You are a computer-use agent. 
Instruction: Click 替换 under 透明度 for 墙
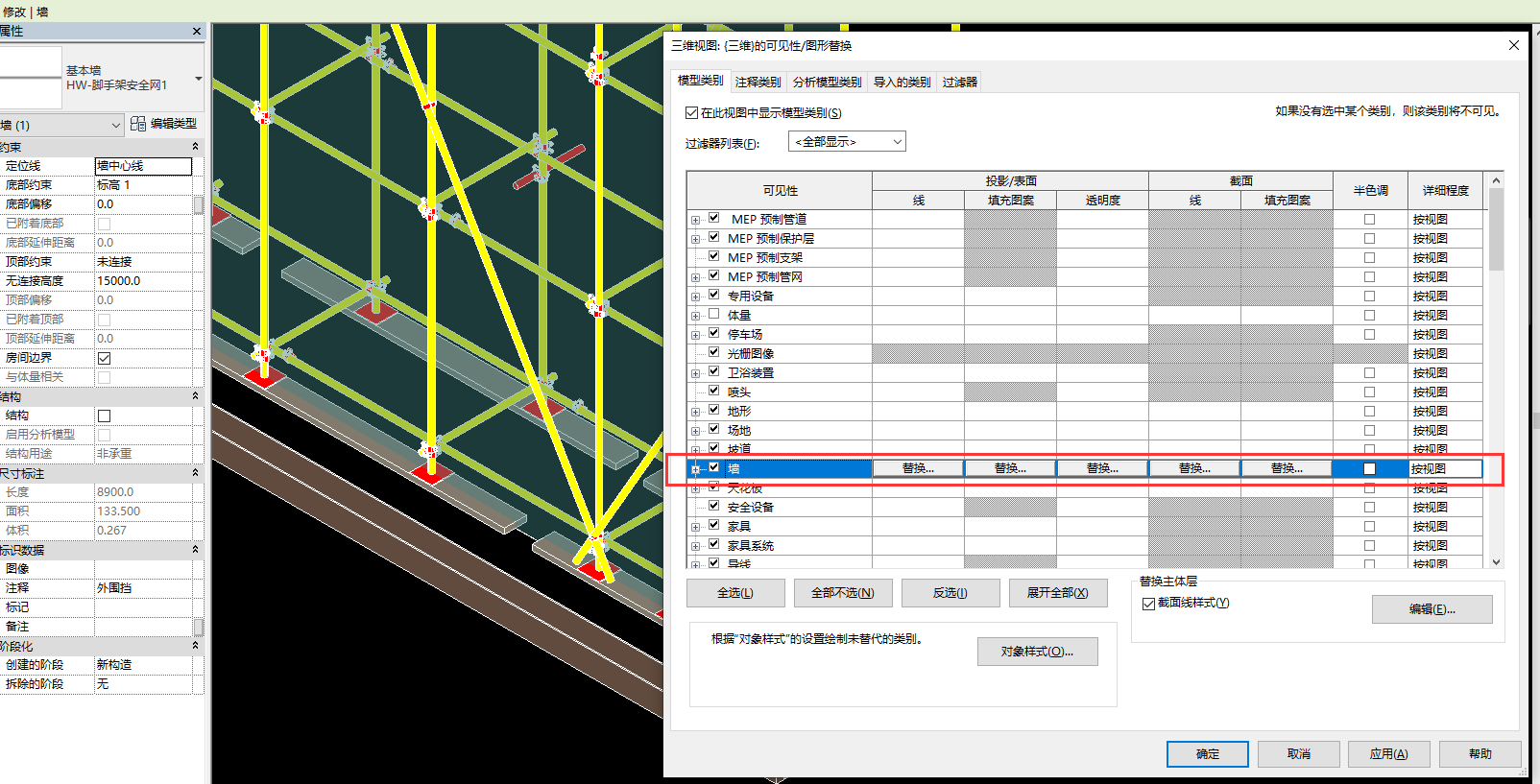click(x=1102, y=468)
